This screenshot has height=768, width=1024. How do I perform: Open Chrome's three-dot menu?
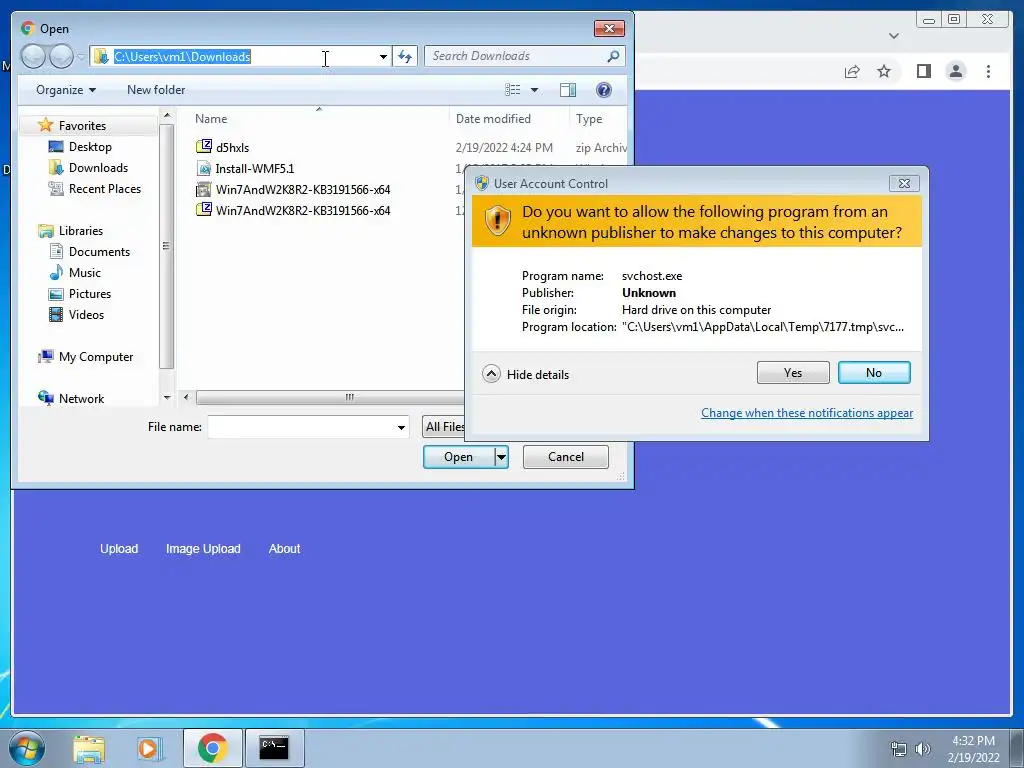pos(988,71)
